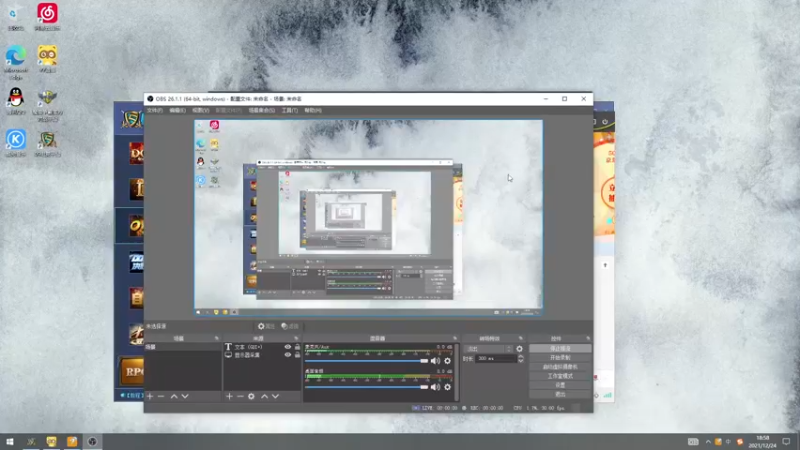Pop out the Scene Transitions dock panel

(x=520, y=338)
